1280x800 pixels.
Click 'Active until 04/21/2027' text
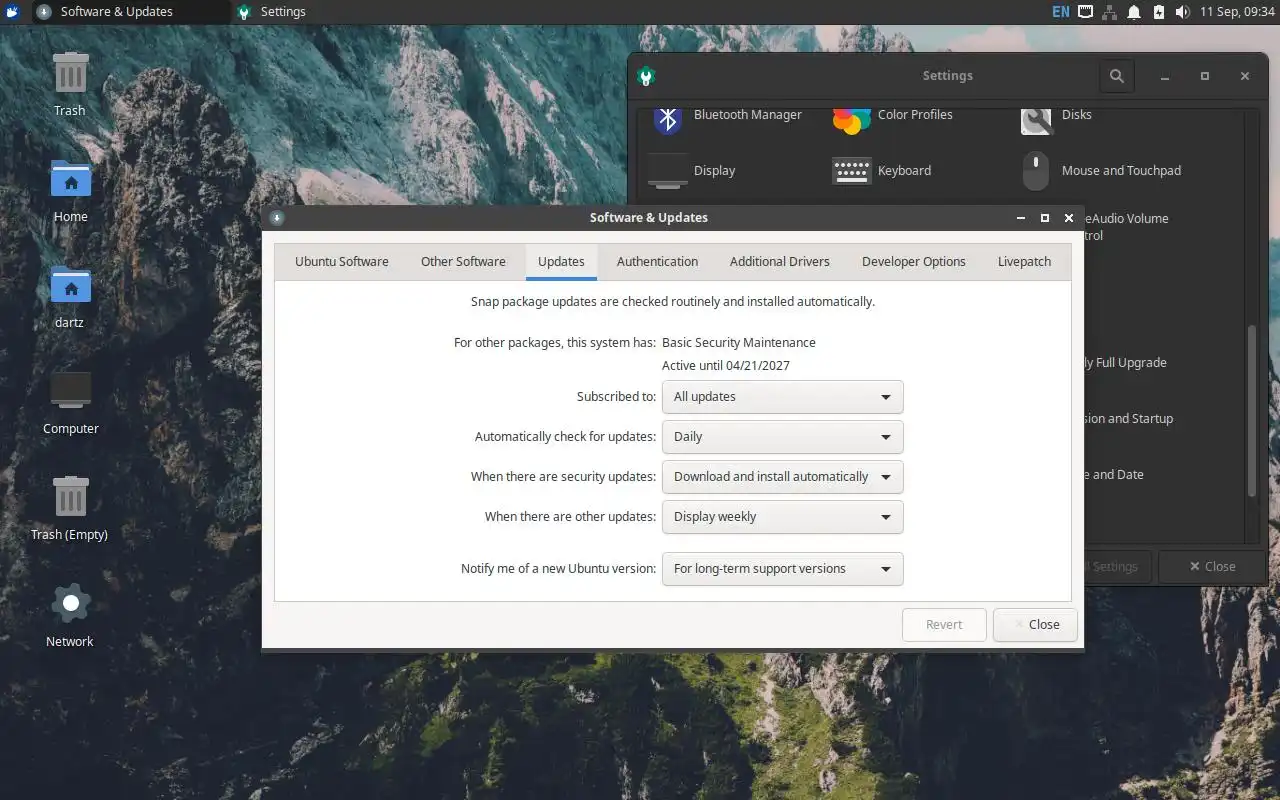[726, 366]
